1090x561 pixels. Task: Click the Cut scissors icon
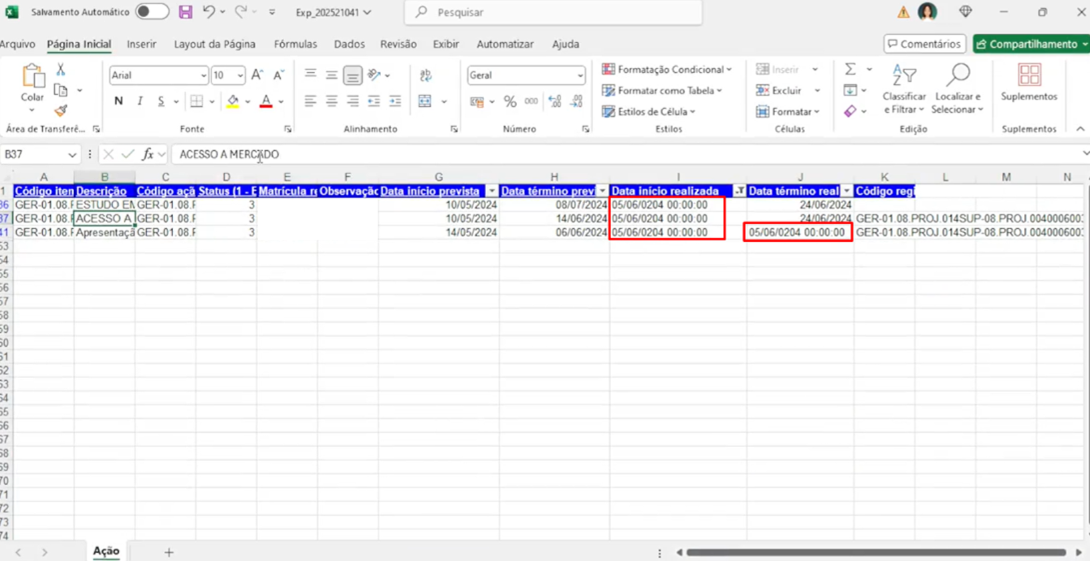pos(60,69)
